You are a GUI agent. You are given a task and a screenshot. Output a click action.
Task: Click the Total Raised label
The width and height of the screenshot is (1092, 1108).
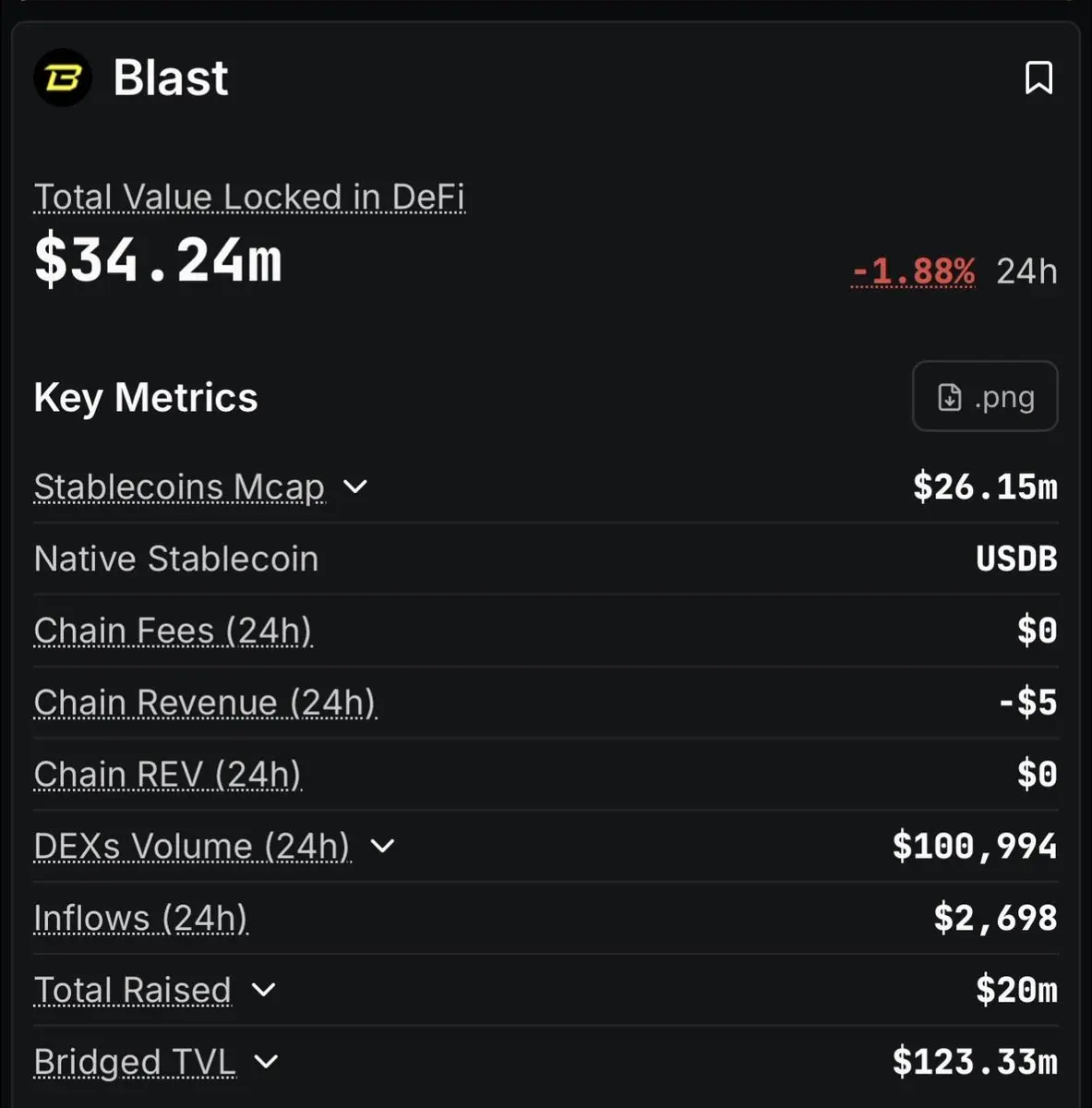tap(132, 990)
